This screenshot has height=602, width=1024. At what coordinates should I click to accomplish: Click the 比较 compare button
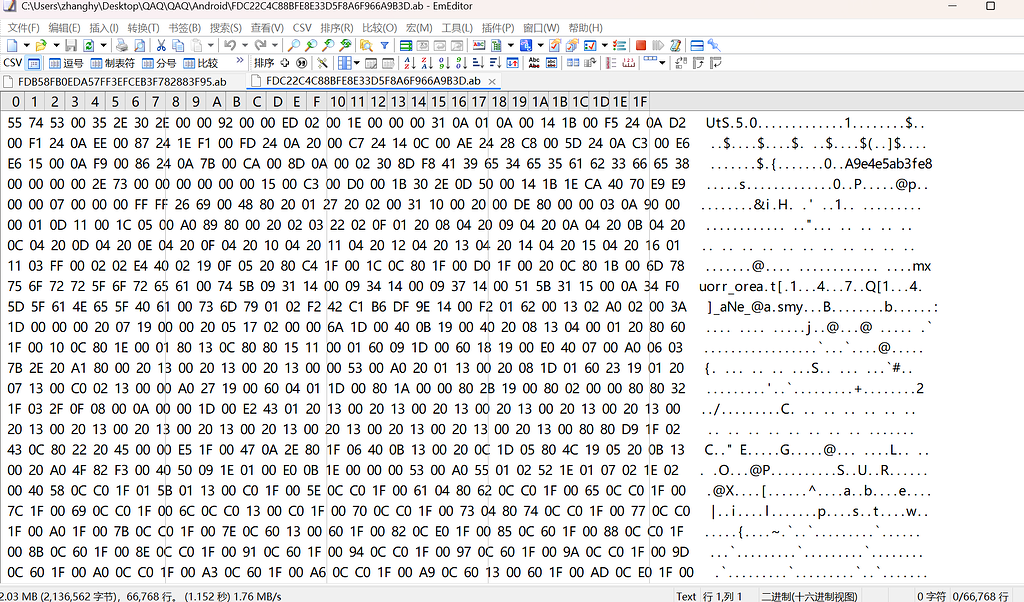click(200, 63)
